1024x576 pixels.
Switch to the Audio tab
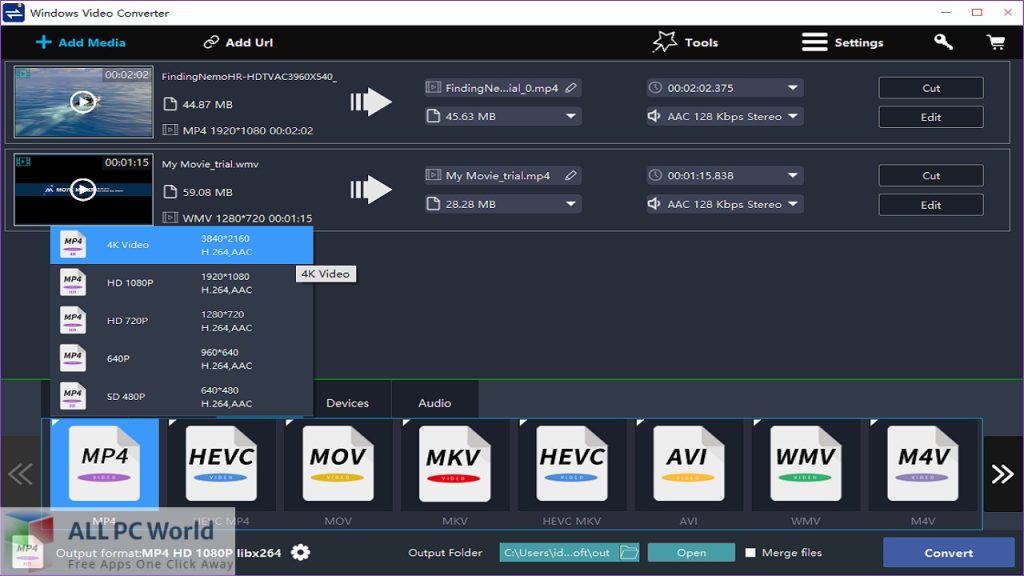434,403
